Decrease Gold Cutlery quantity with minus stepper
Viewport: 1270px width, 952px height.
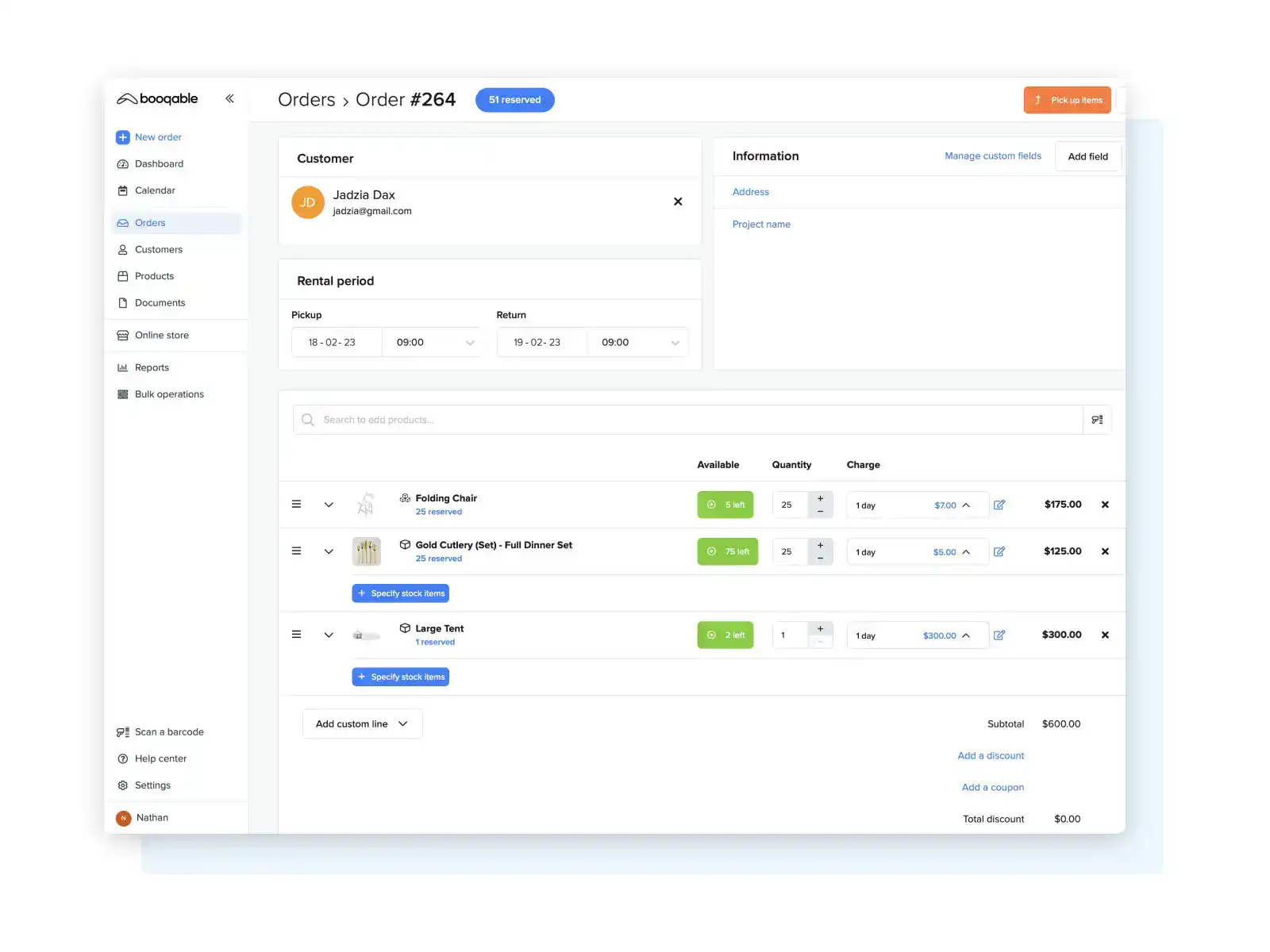[x=820, y=559]
